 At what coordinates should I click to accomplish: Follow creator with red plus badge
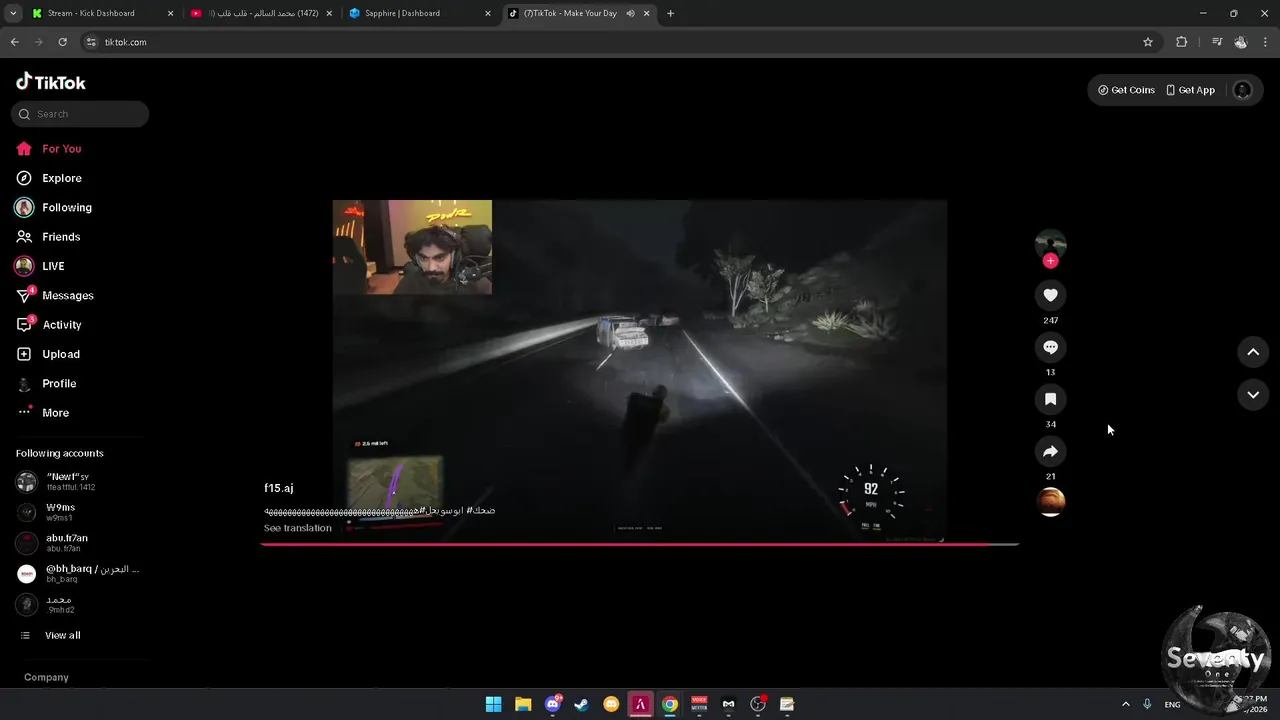click(x=1050, y=261)
